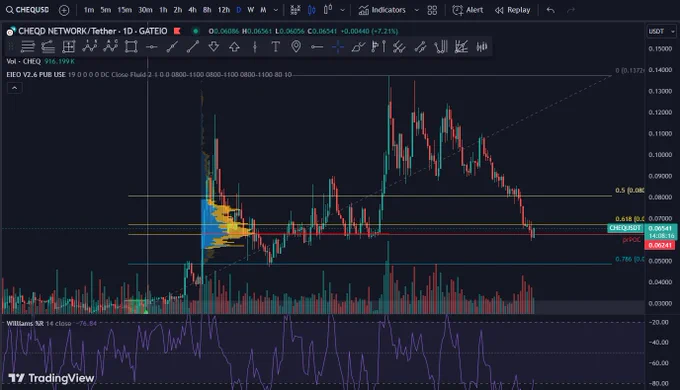Select the Horizontal line tool
This screenshot has width=680, height=390.
(151, 46)
